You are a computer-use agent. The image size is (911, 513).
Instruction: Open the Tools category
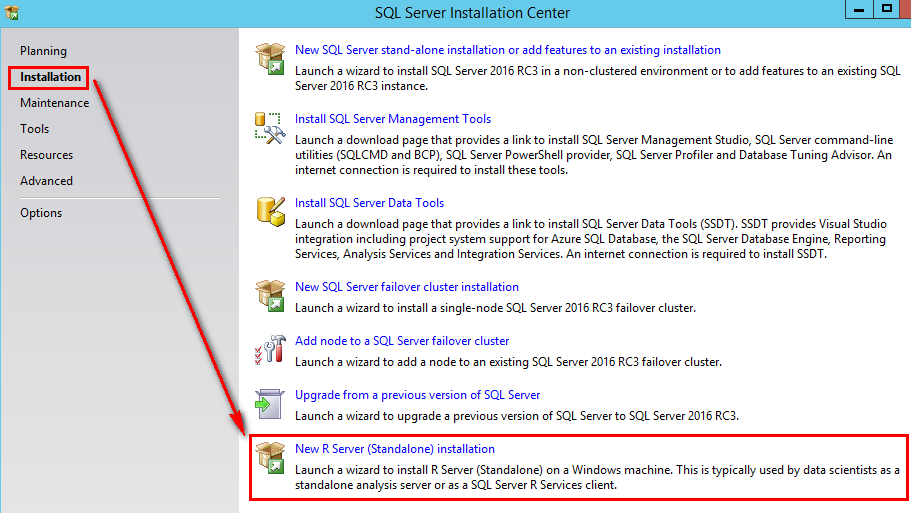34,129
